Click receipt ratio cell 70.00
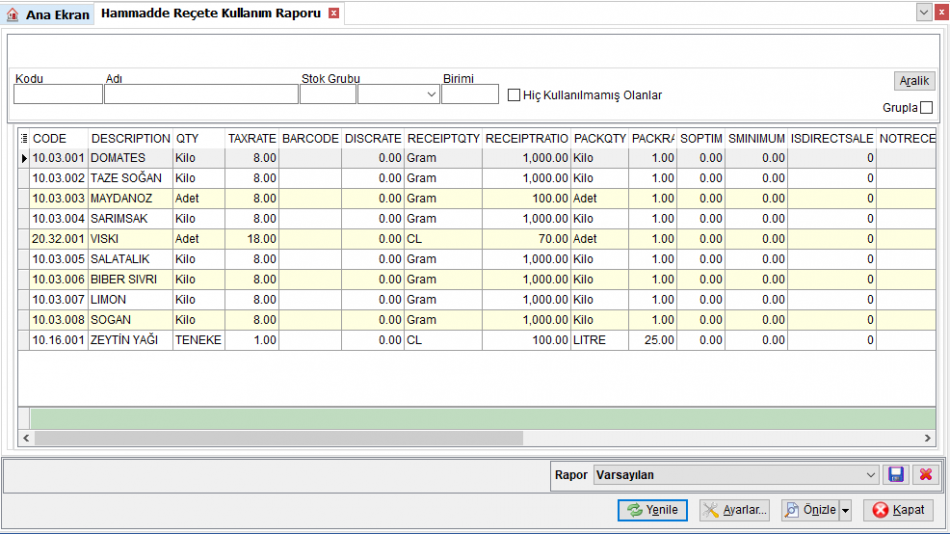Screen dimensions: 950x534 click(527, 239)
